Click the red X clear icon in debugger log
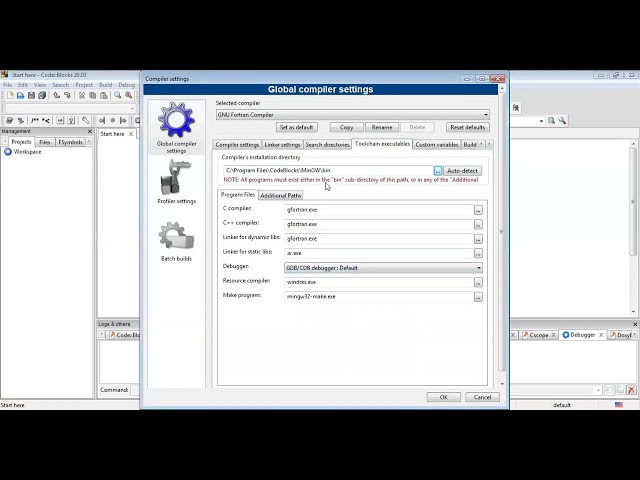 tap(631, 390)
